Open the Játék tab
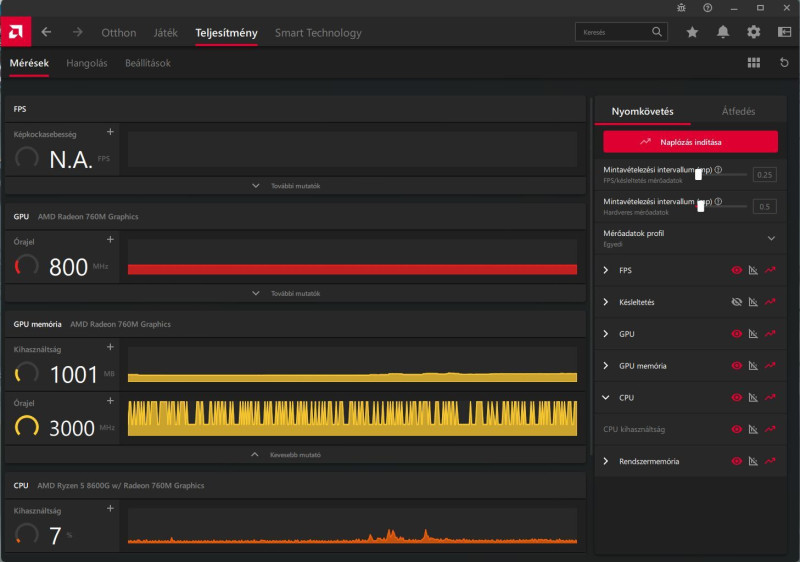The height and width of the screenshot is (562, 800). pos(165,33)
